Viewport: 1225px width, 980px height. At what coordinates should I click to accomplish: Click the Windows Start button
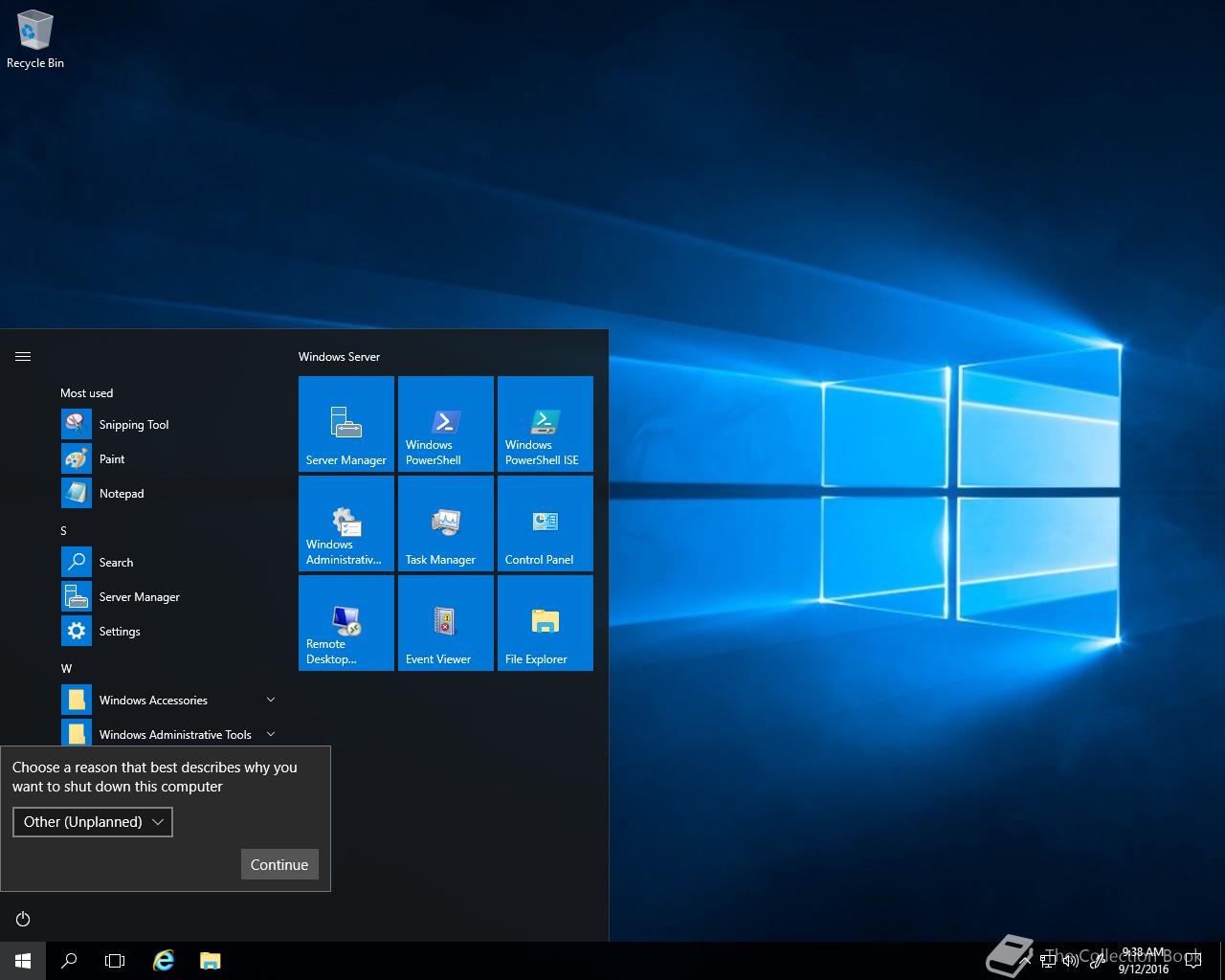click(23, 961)
